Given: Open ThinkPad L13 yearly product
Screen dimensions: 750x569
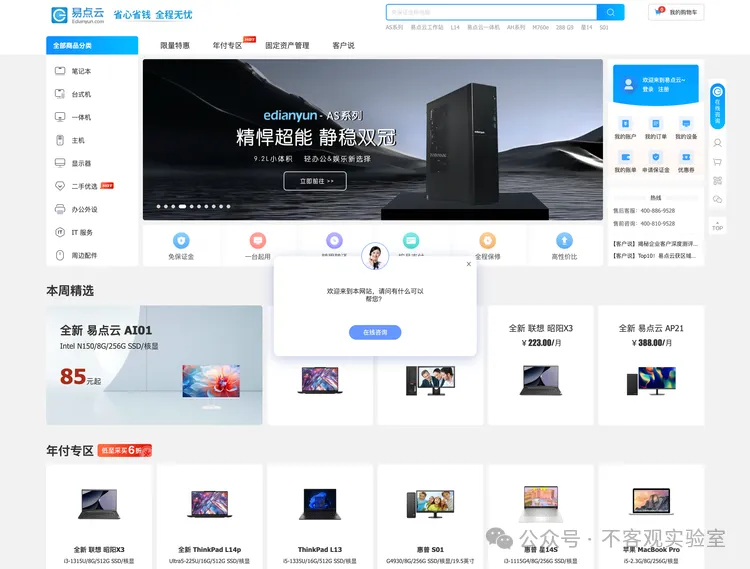Looking at the screenshot, I should tap(320, 518).
